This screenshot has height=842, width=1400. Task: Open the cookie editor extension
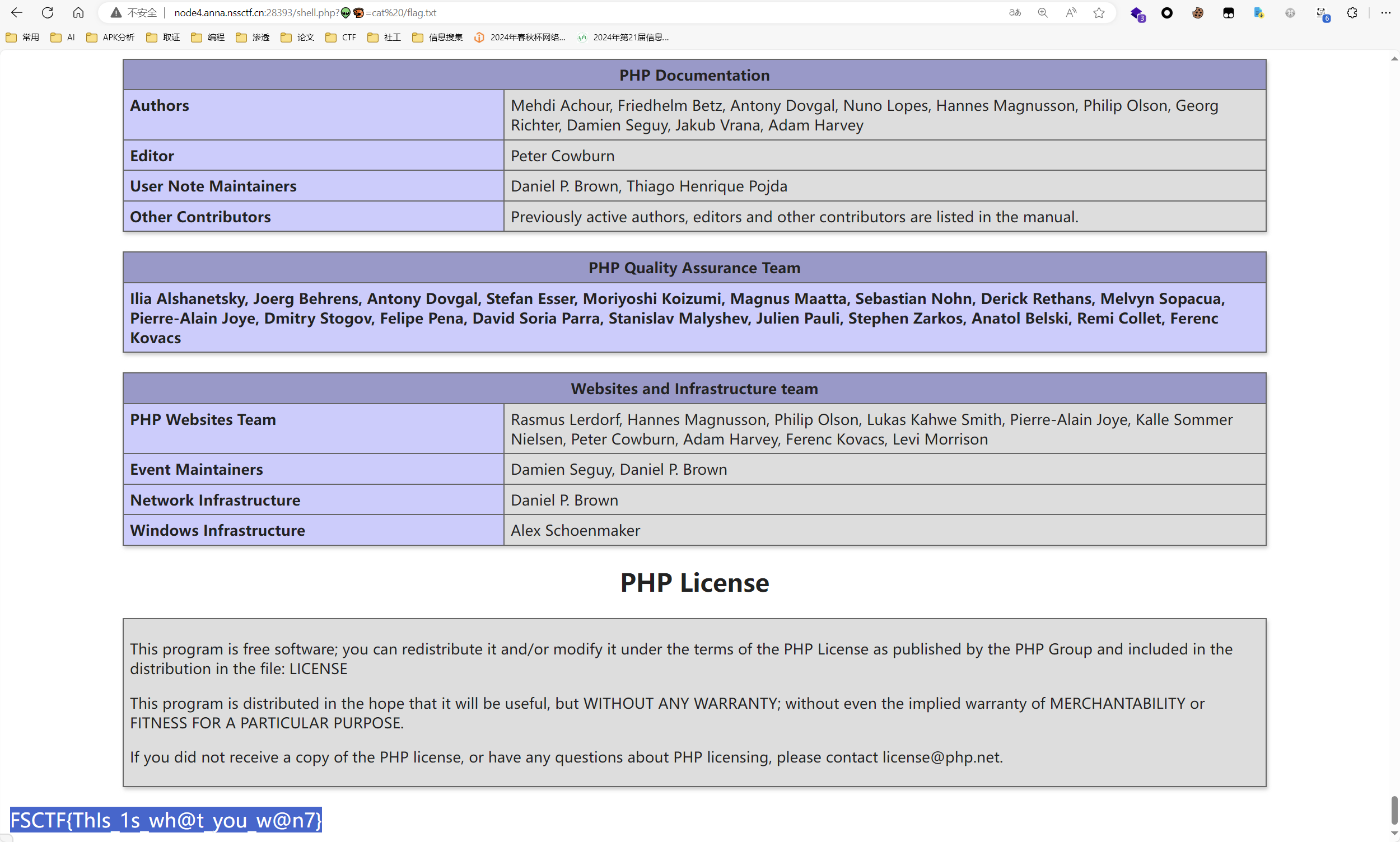coord(1197,12)
